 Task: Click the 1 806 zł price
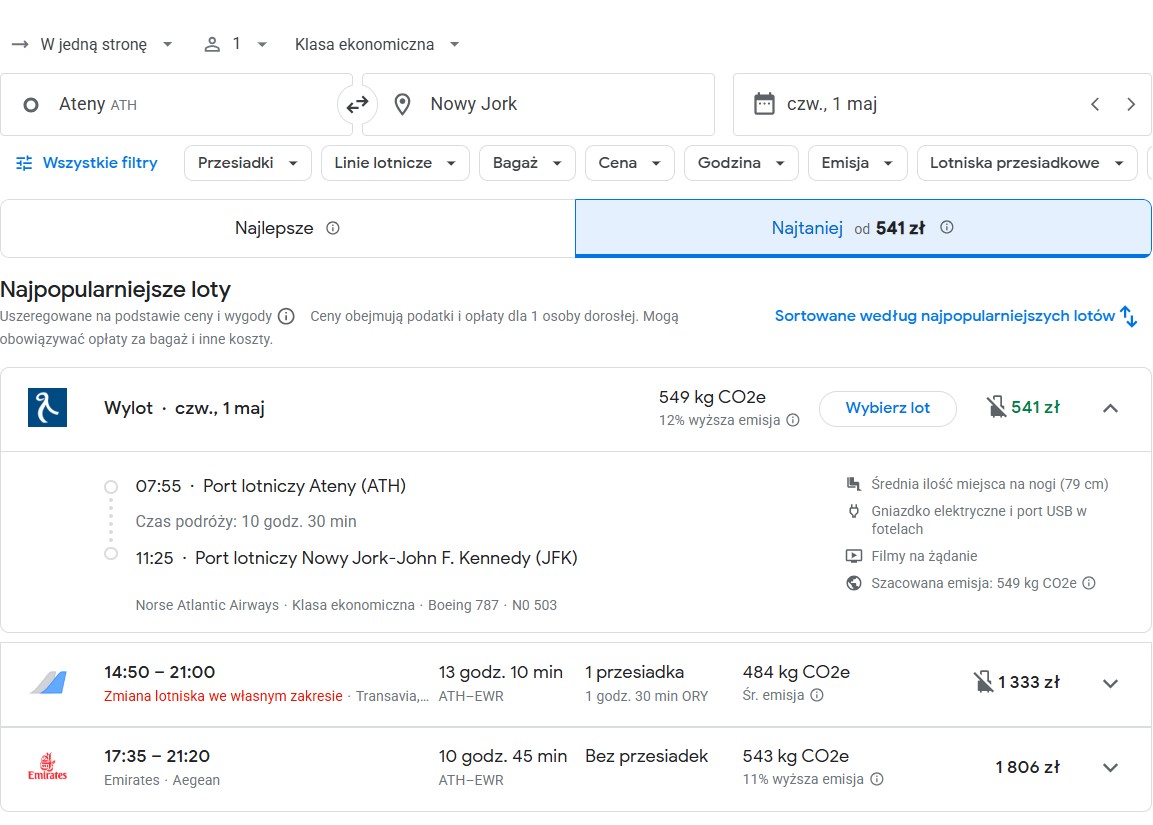(x=1028, y=768)
